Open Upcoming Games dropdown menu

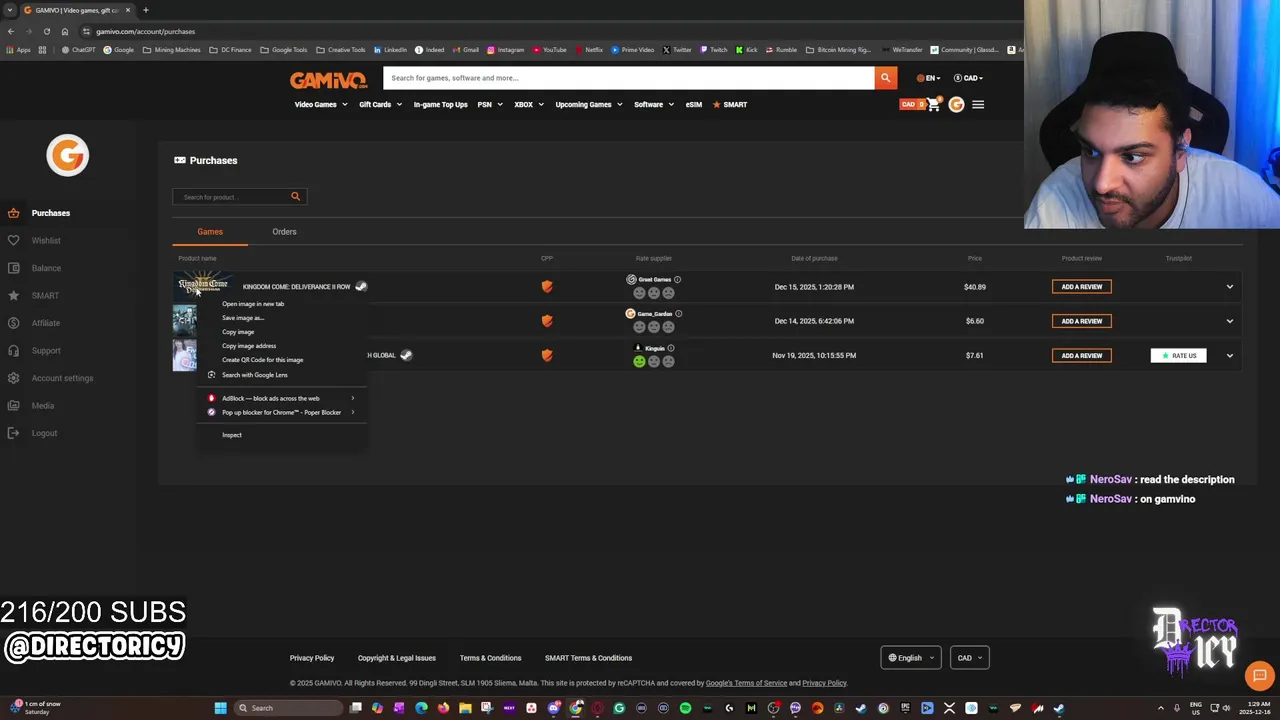click(589, 104)
